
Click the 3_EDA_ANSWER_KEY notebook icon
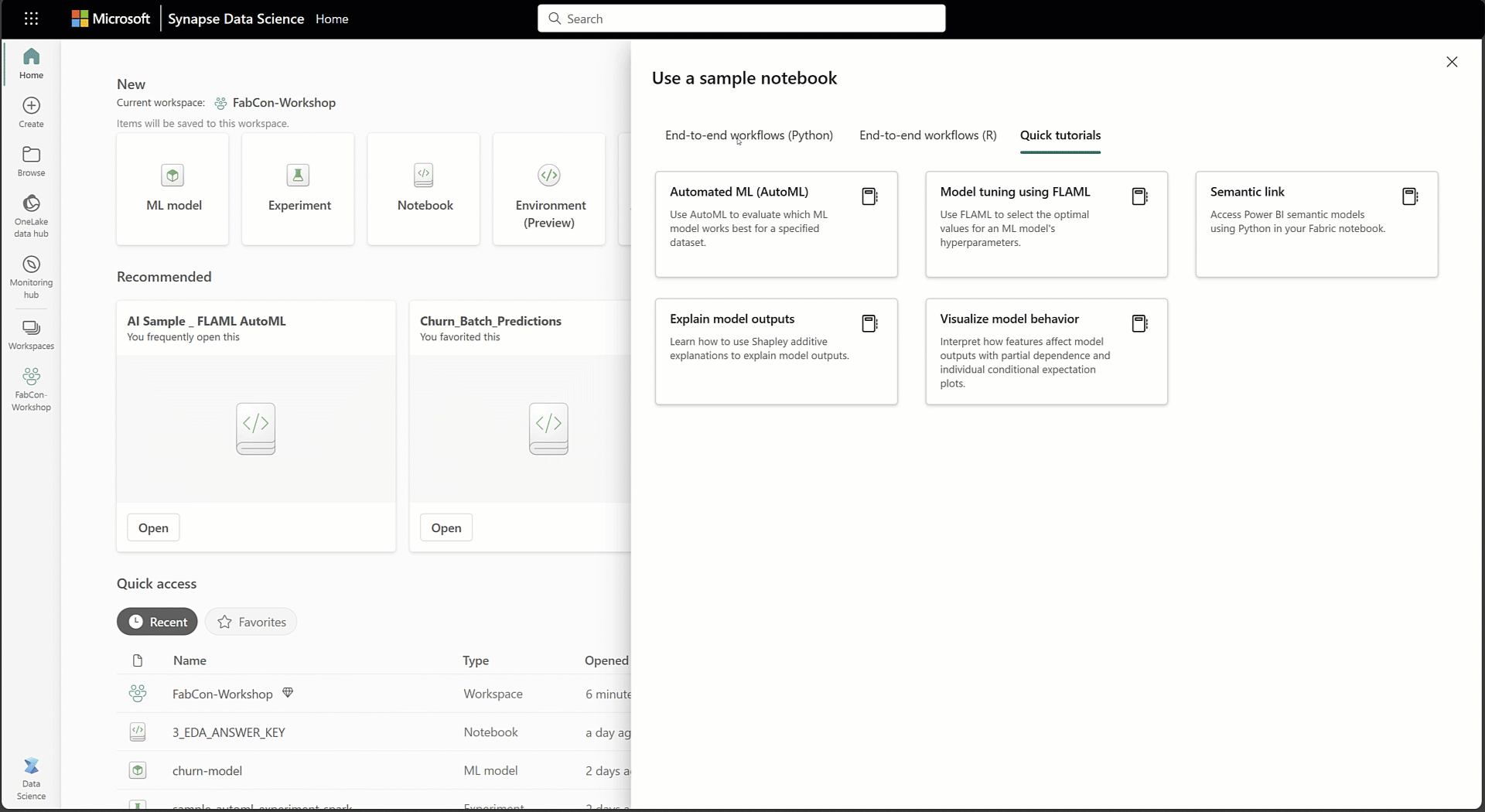[138, 732]
